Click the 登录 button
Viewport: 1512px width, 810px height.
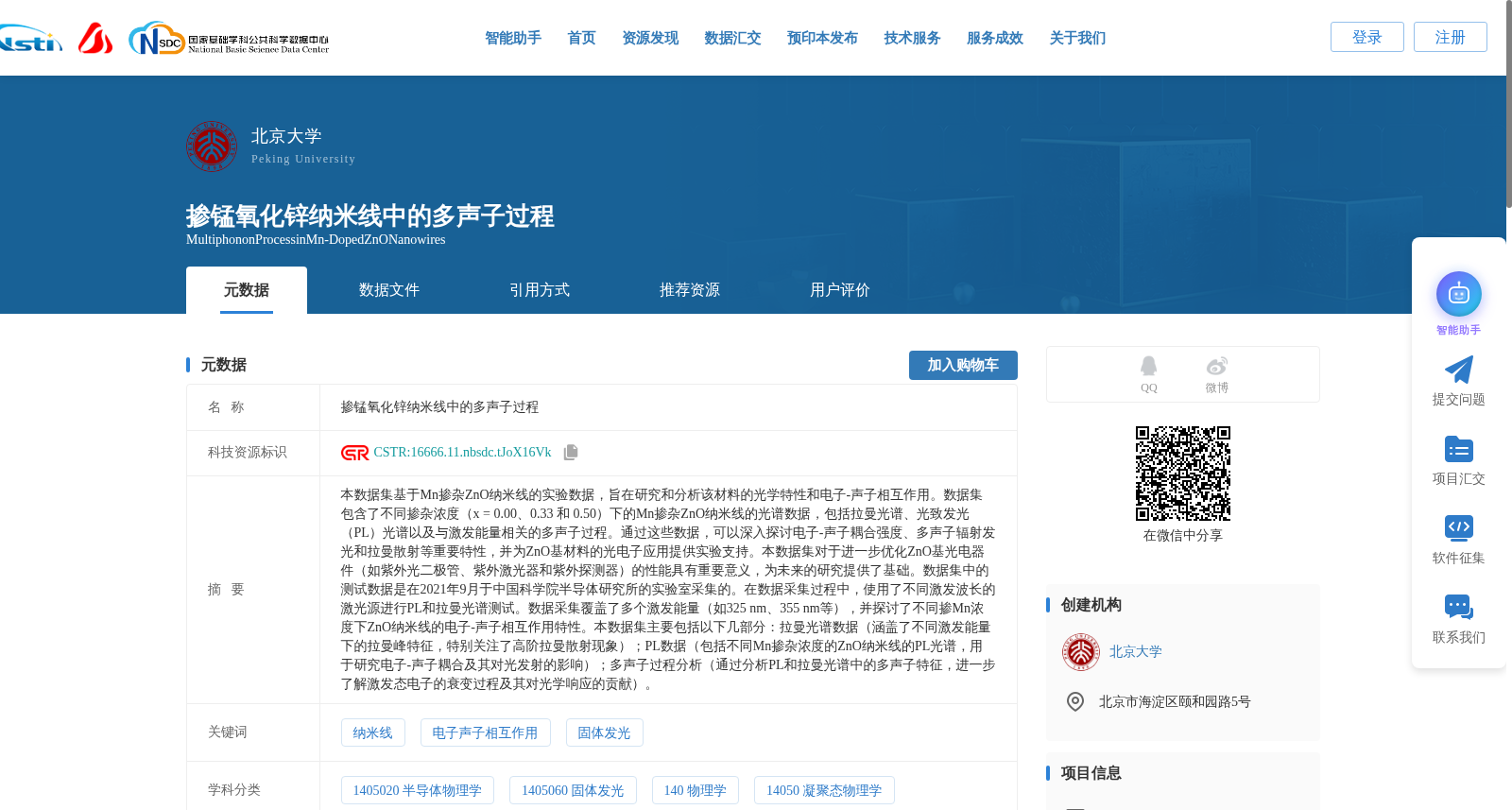pos(1367,37)
